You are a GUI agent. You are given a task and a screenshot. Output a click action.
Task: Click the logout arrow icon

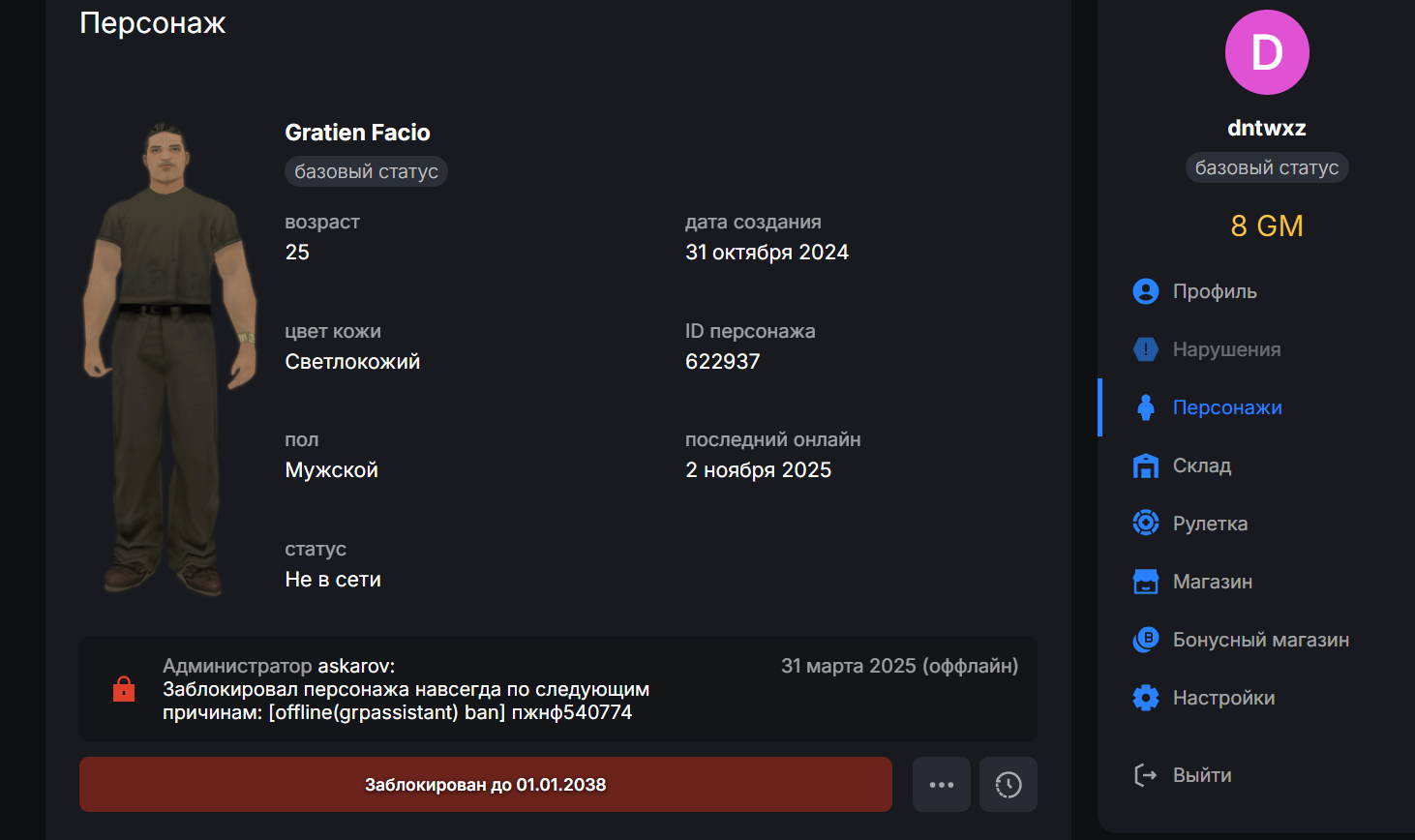(x=1145, y=775)
